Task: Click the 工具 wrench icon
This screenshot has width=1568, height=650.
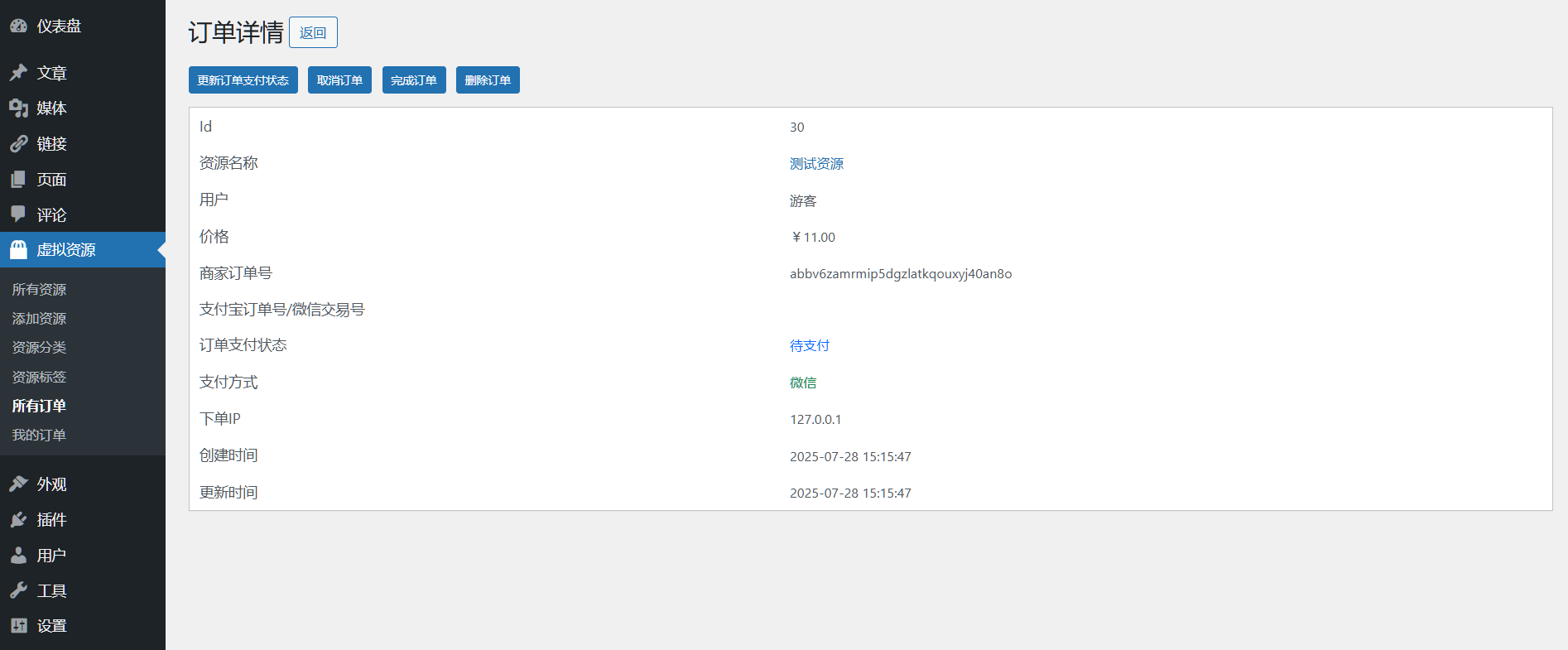Action: [18, 591]
